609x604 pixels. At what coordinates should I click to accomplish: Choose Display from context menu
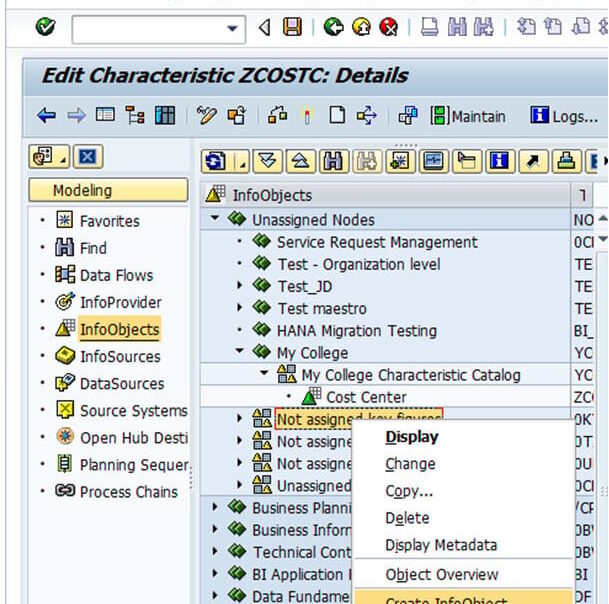coord(412,437)
